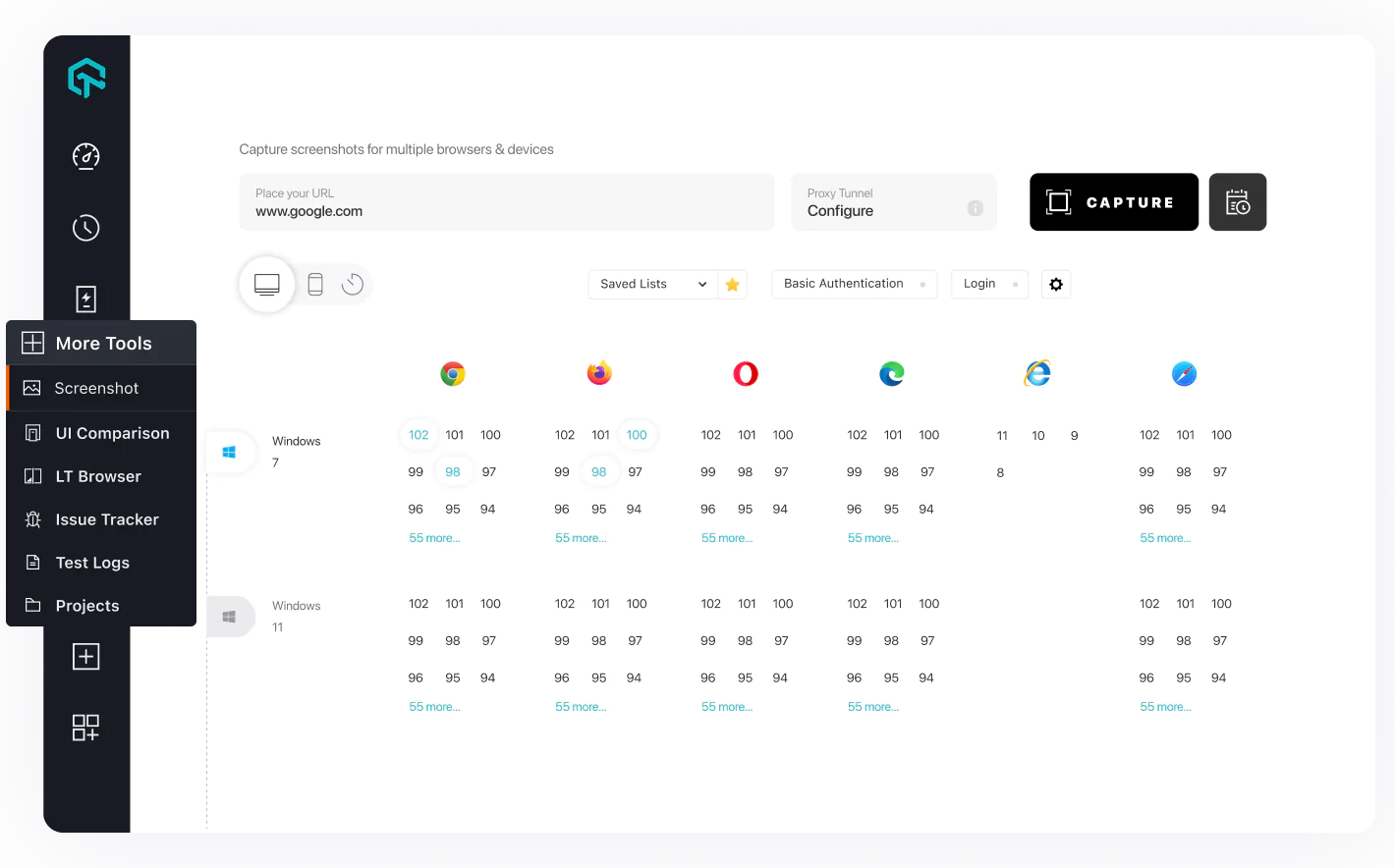Open Test Logs from the menu

(101, 563)
